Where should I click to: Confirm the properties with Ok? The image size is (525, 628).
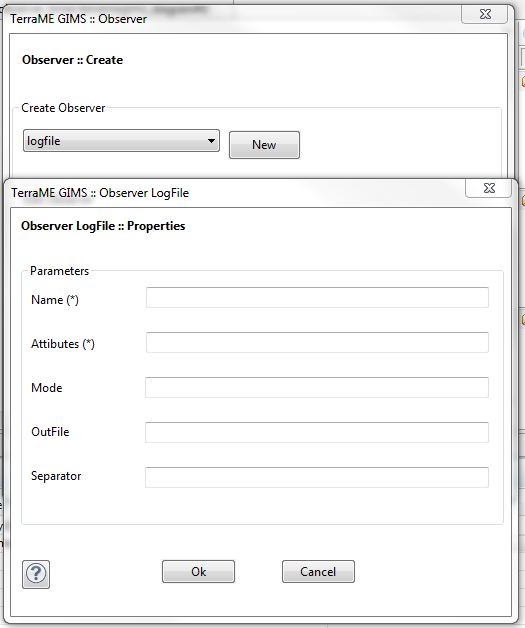coord(198,572)
